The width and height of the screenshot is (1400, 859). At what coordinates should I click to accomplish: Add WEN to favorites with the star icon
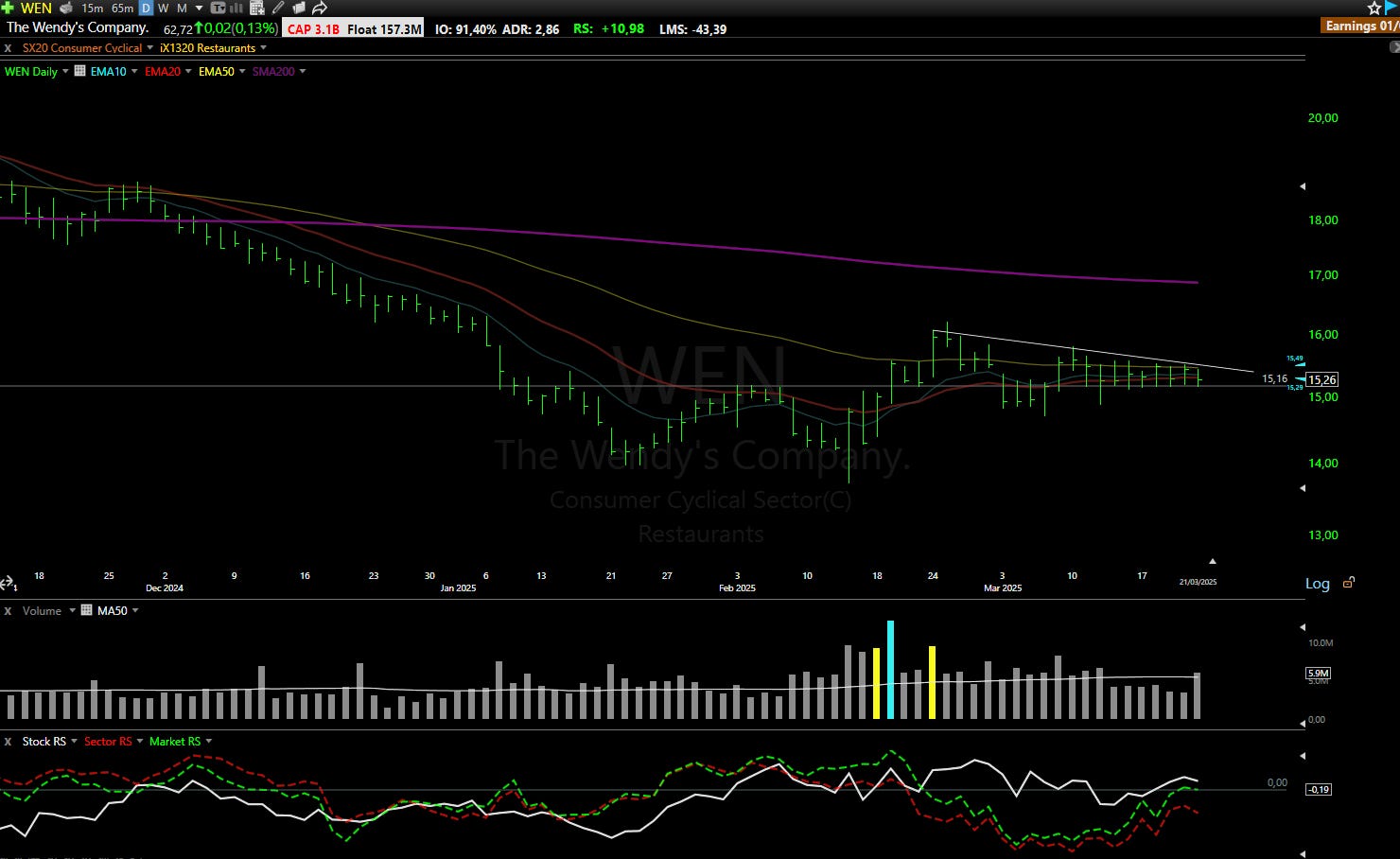pyautogui.click(x=1374, y=8)
